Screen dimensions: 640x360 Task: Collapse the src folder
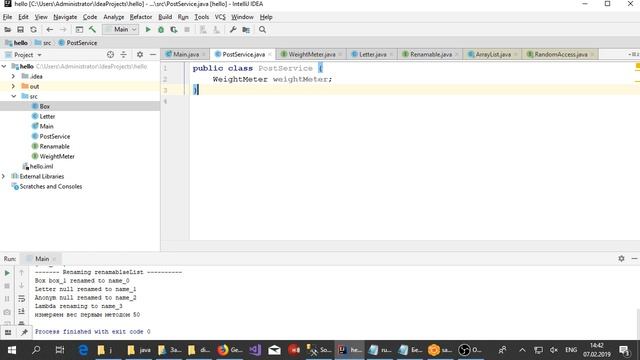(13, 96)
